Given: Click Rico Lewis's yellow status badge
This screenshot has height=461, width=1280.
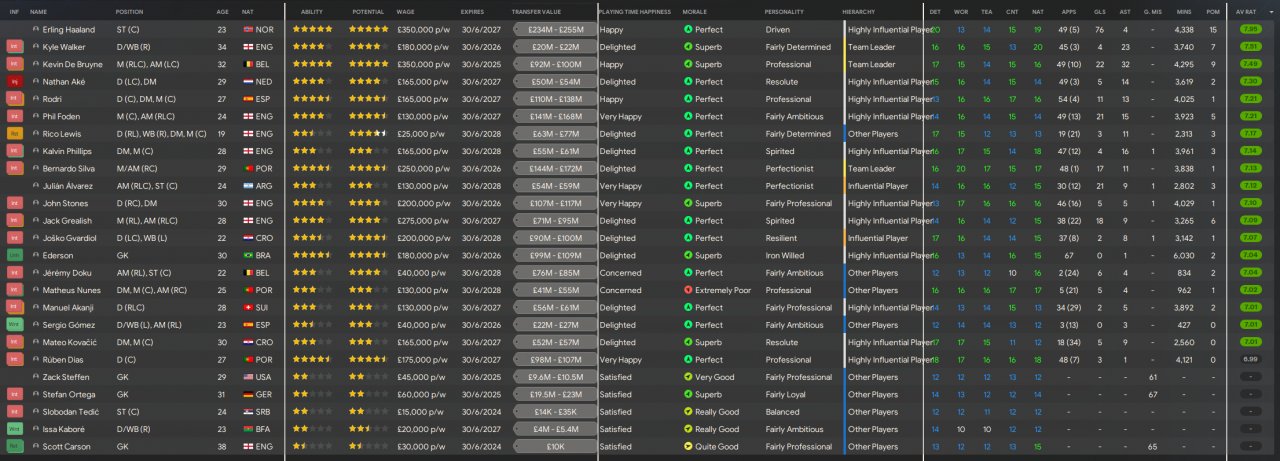Looking at the screenshot, I should point(14,134).
